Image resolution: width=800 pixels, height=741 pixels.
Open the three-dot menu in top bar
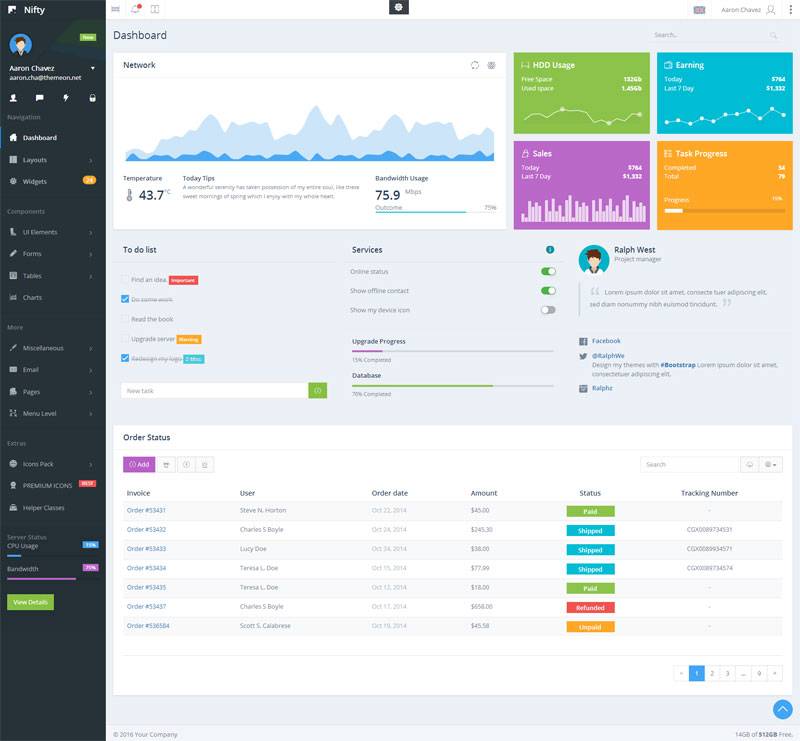790,9
